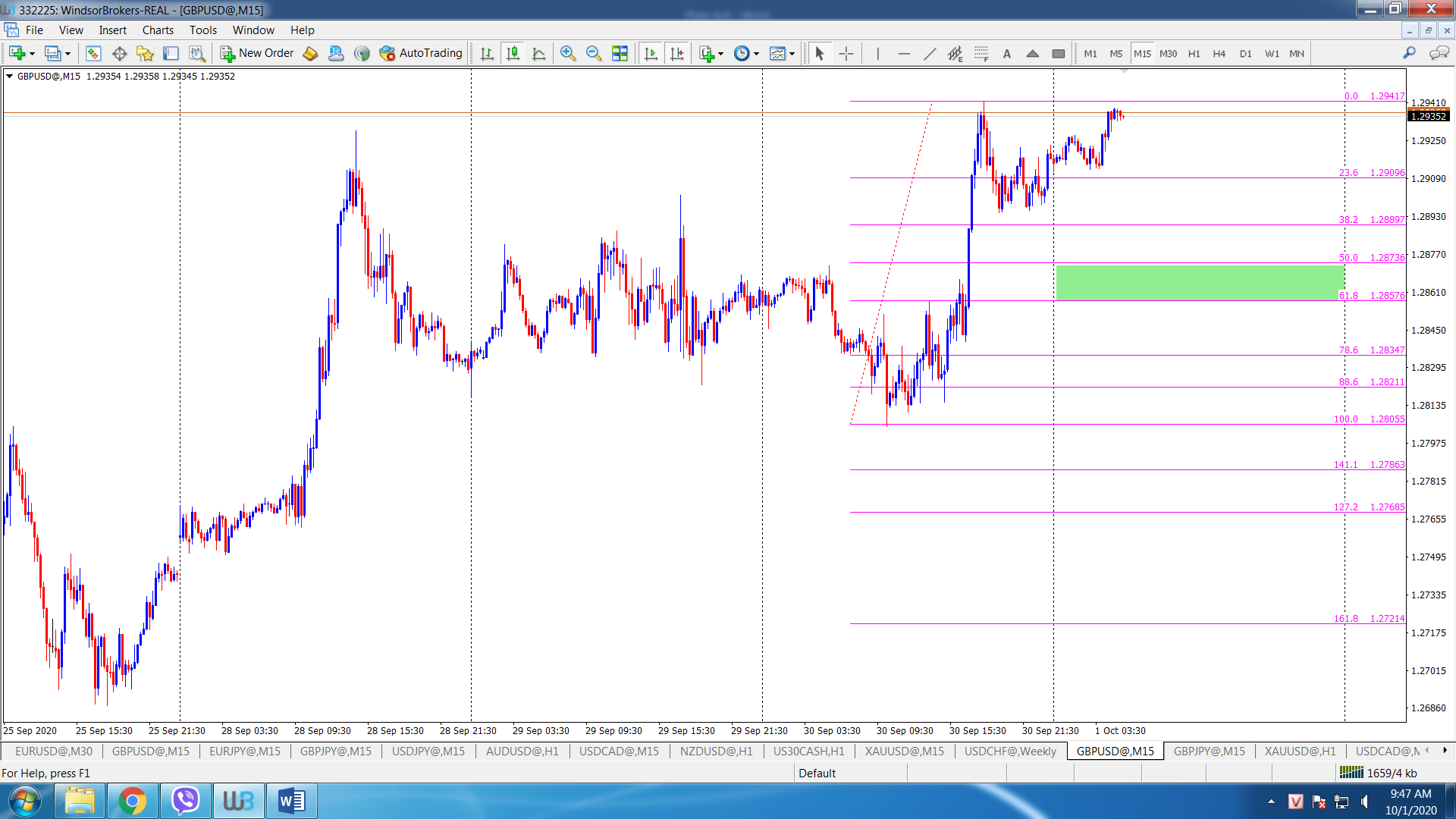This screenshot has height=819, width=1456.
Task: Select the Text label tool
Action: (1007, 53)
